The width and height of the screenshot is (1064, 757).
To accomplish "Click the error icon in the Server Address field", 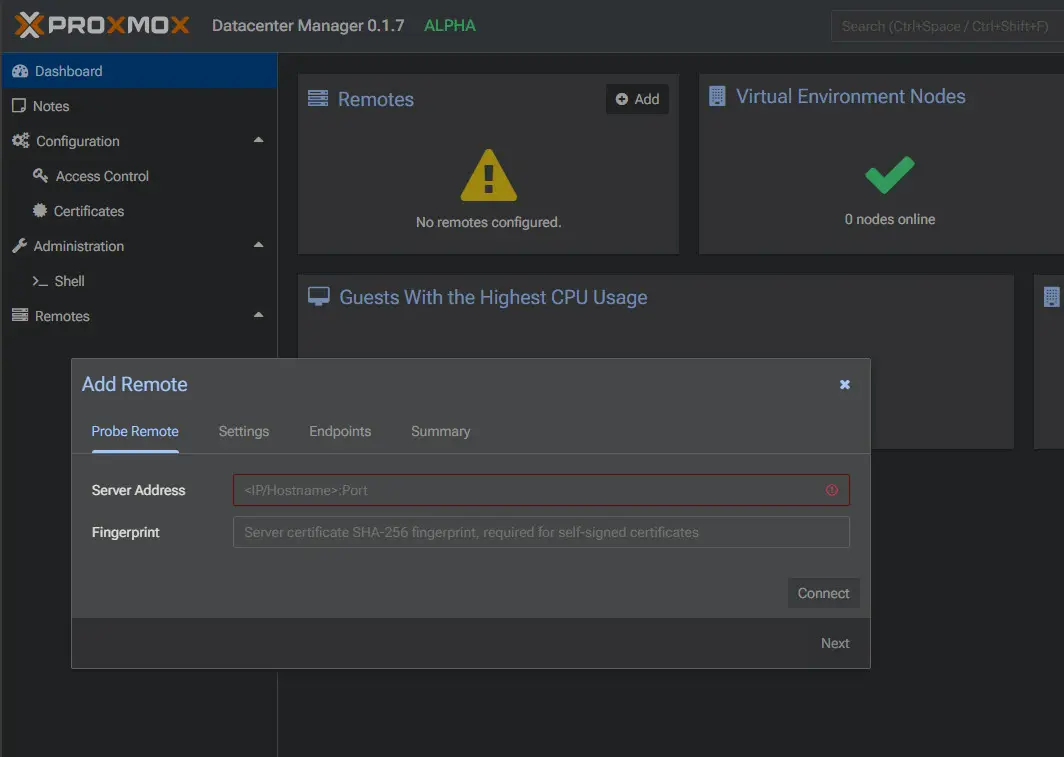I will (831, 490).
